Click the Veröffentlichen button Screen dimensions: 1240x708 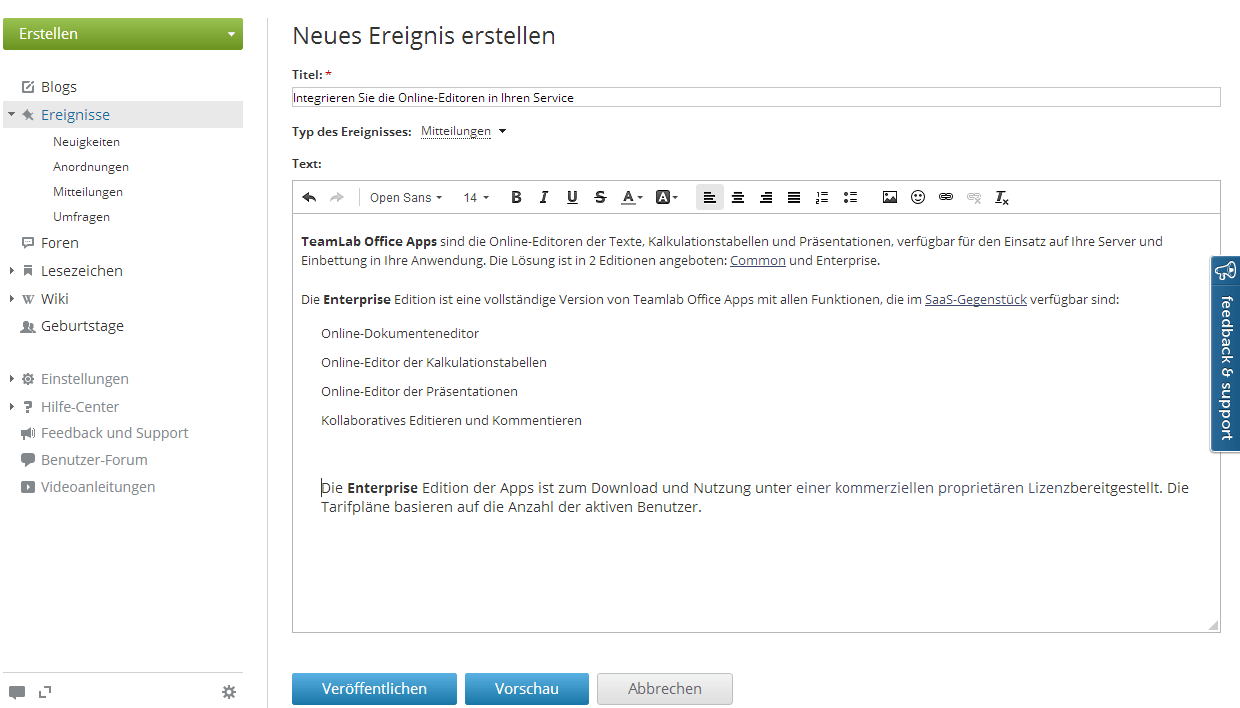(374, 689)
